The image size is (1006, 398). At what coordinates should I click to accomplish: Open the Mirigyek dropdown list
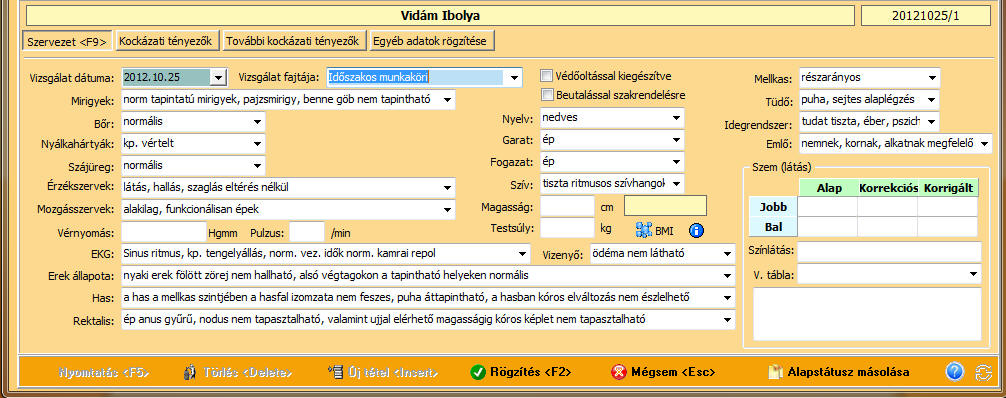click(447, 100)
